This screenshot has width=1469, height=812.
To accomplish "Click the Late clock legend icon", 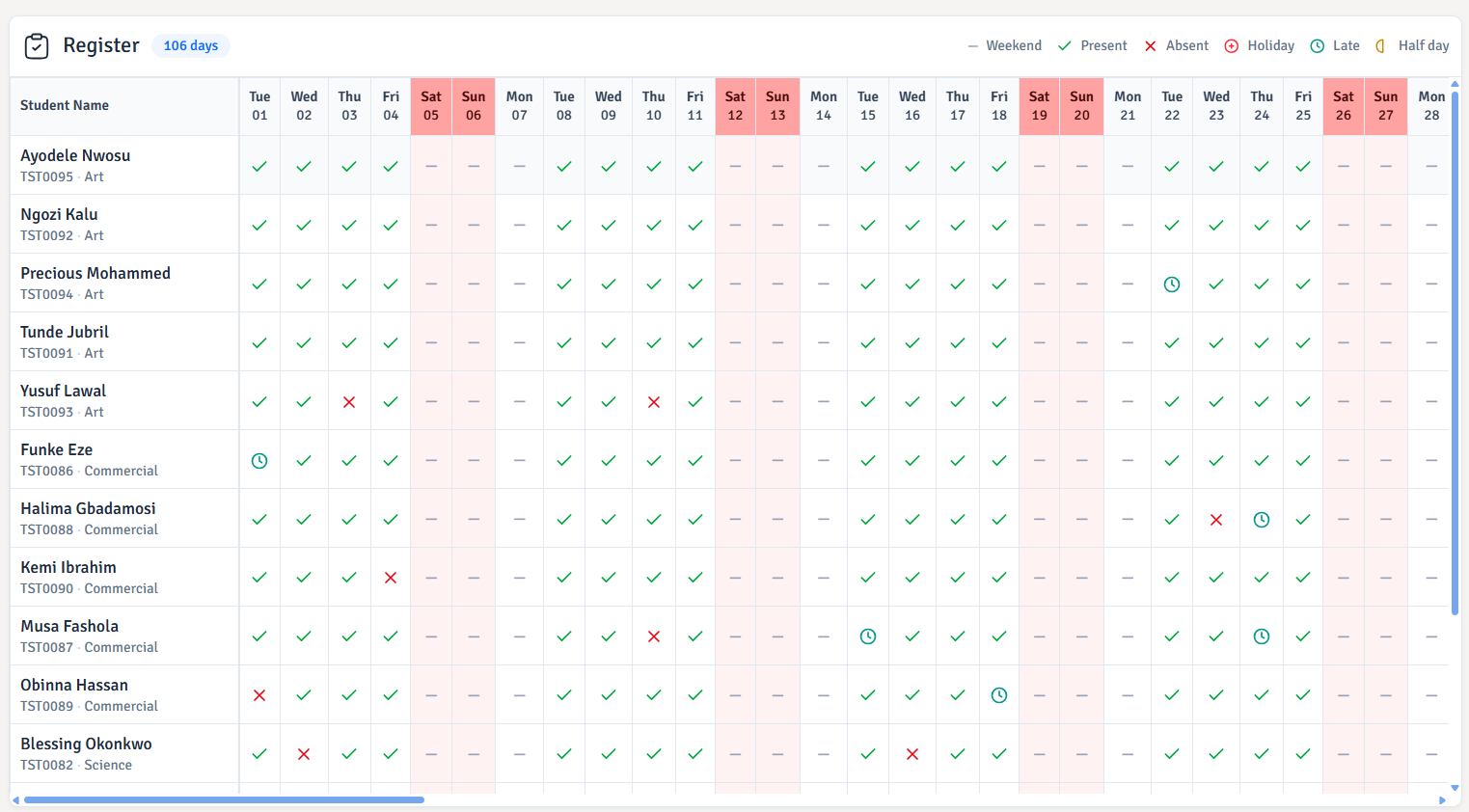I will [x=1318, y=46].
